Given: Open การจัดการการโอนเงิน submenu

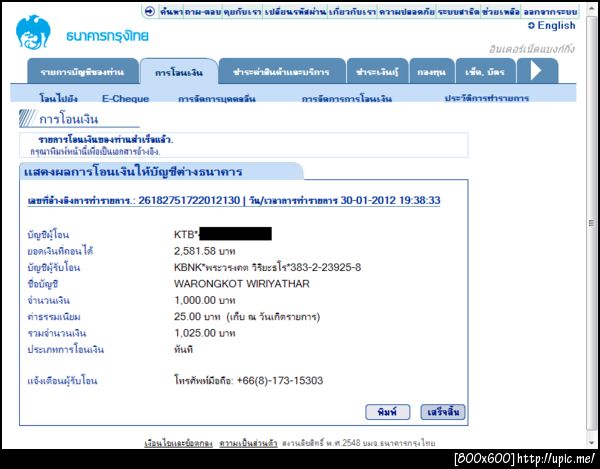Looking at the screenshot, I should (347, 99).
